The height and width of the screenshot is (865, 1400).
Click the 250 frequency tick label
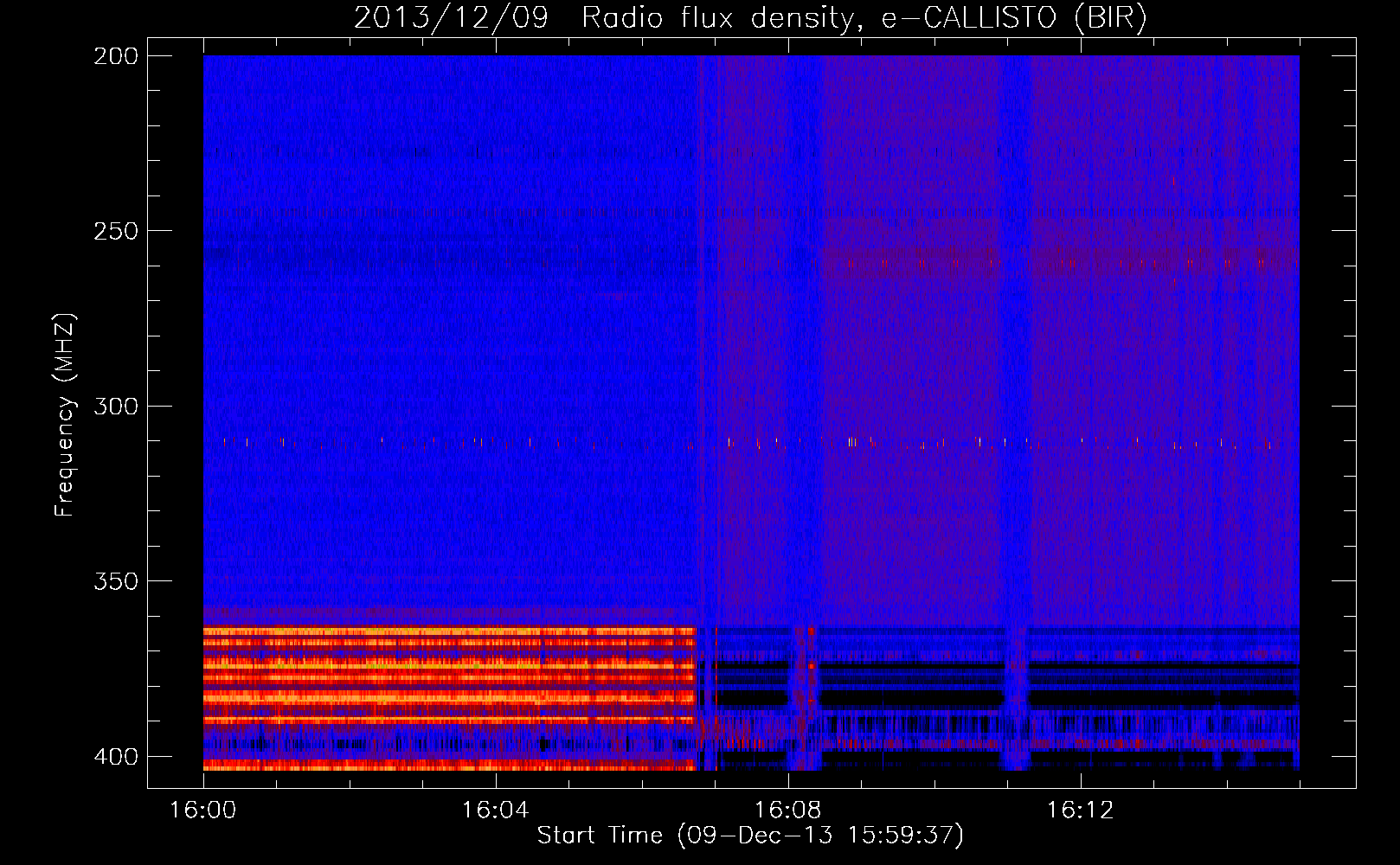pos(116,231)
